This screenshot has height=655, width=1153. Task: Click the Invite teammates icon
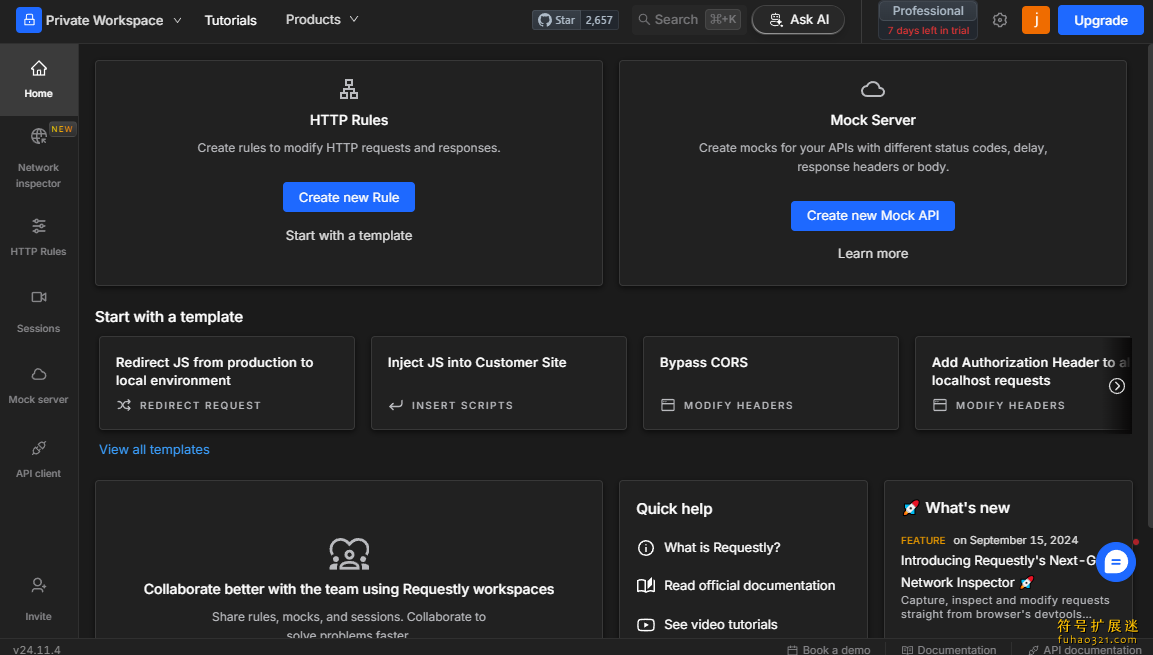click(x=39, y=585)
